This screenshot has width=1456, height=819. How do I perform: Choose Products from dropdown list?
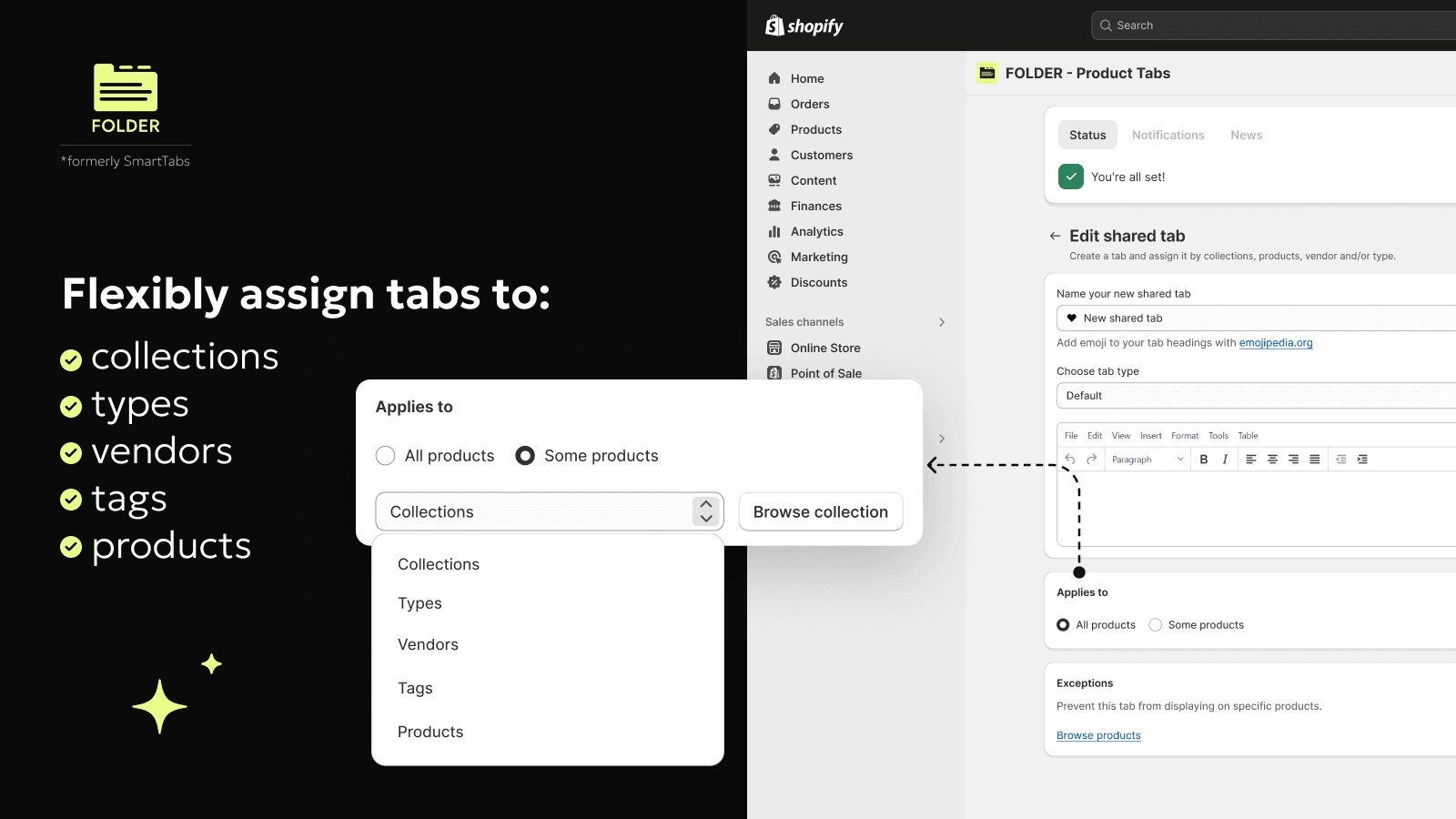pos(430,732)
